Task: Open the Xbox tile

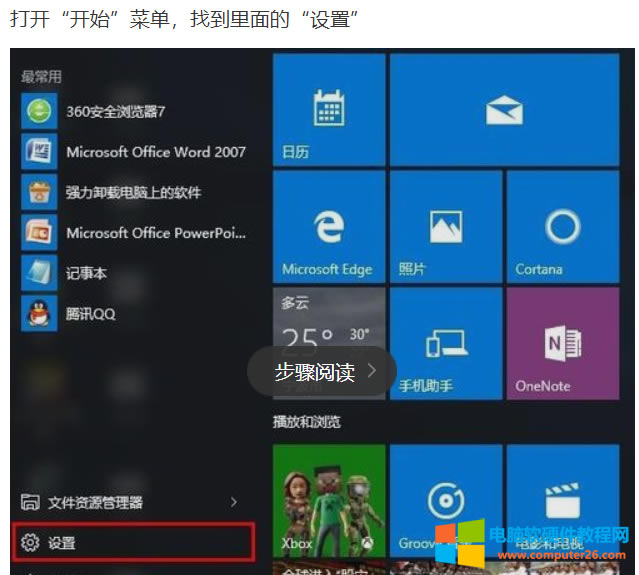Action: (x=329, y=501)
